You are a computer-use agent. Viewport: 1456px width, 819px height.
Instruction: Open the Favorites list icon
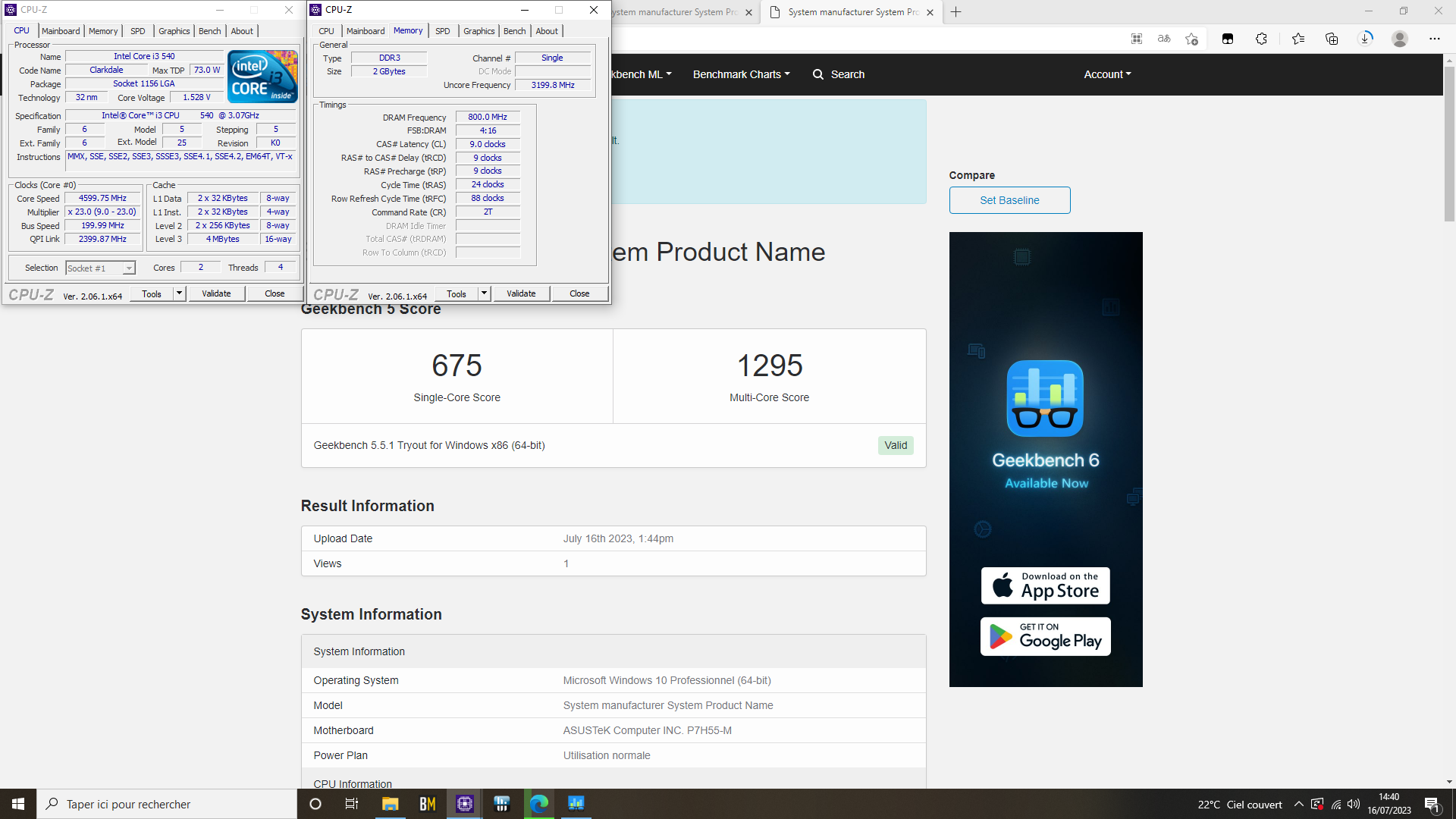tap(1298, 39)
